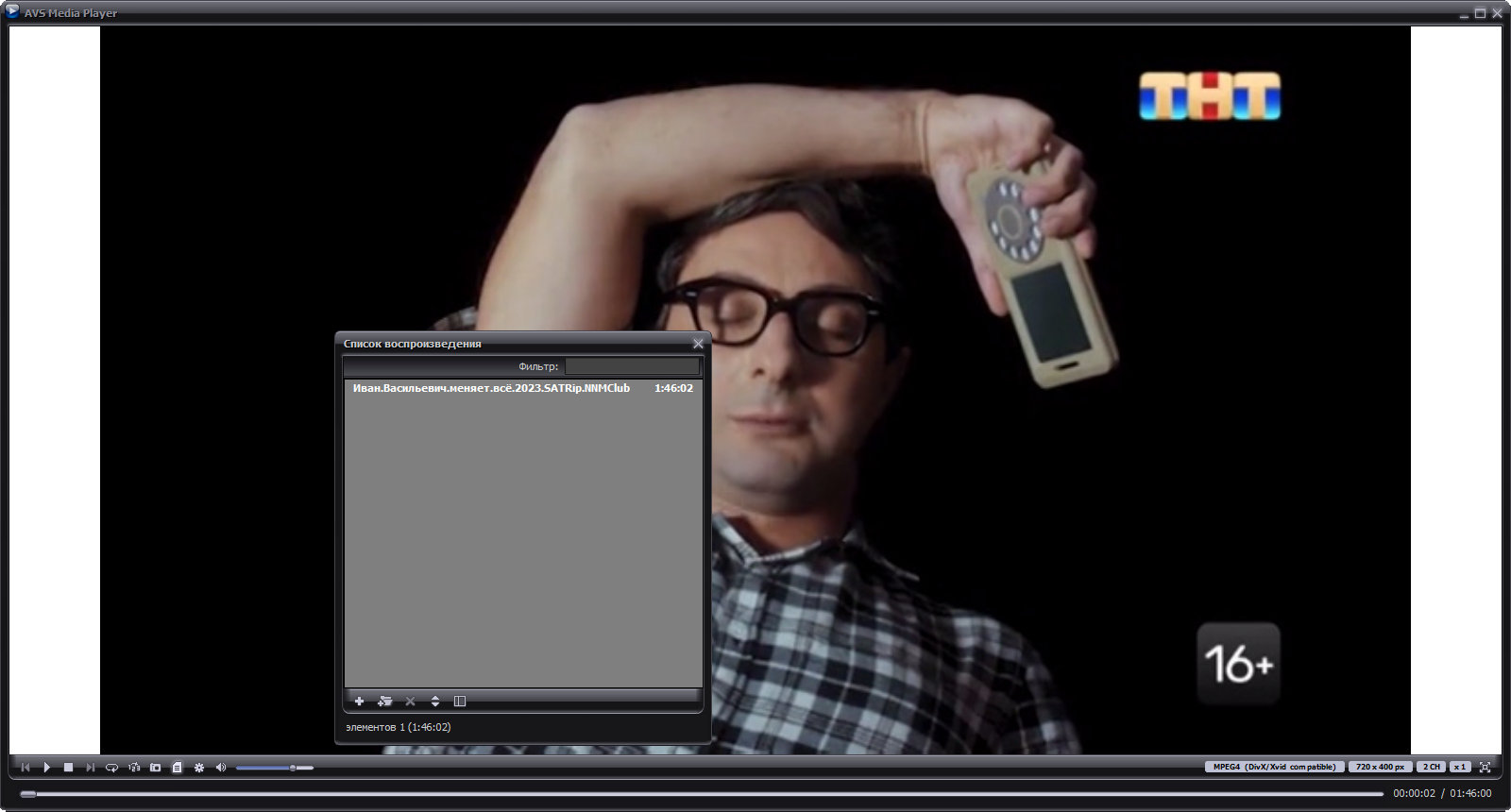The width and height of the screenshot is (1511, 812).
Task: Open player settings gear icon
Action: coord(199,768)
